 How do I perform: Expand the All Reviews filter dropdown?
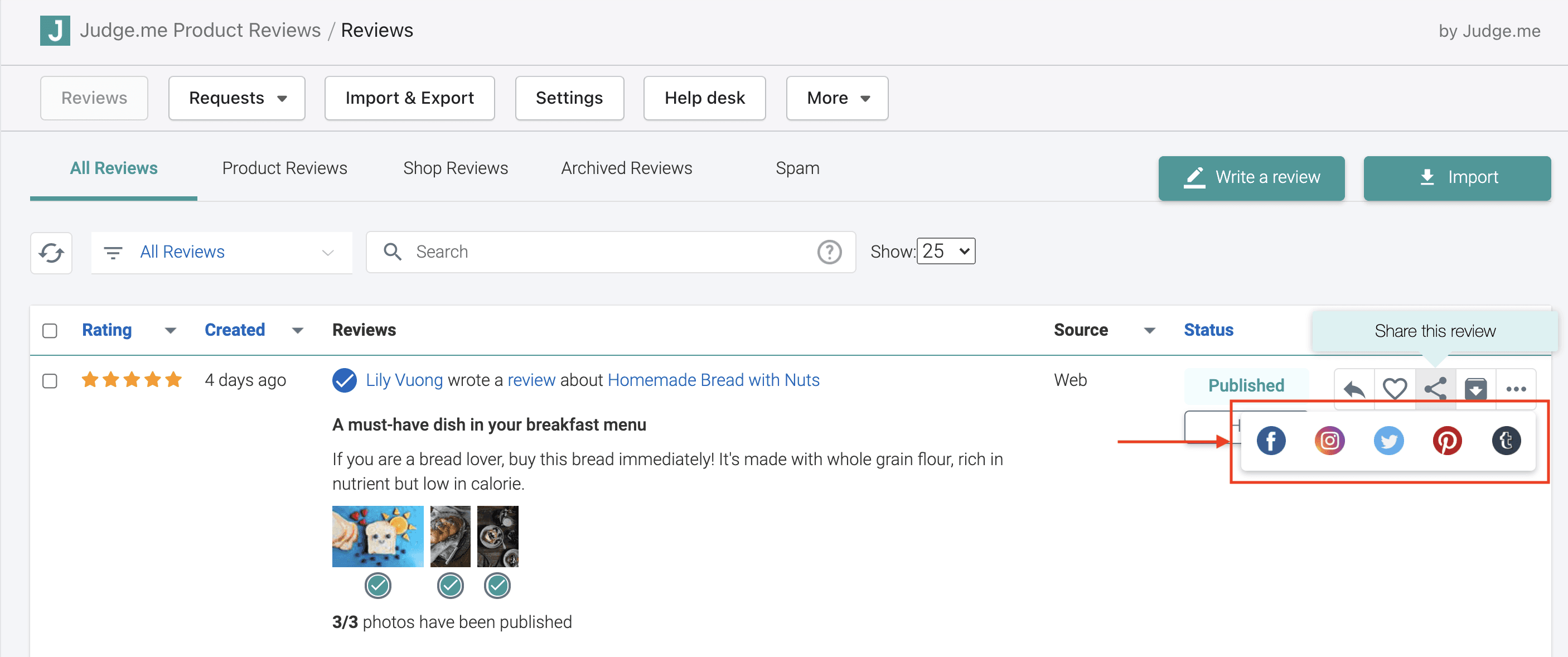click(221, 252)
